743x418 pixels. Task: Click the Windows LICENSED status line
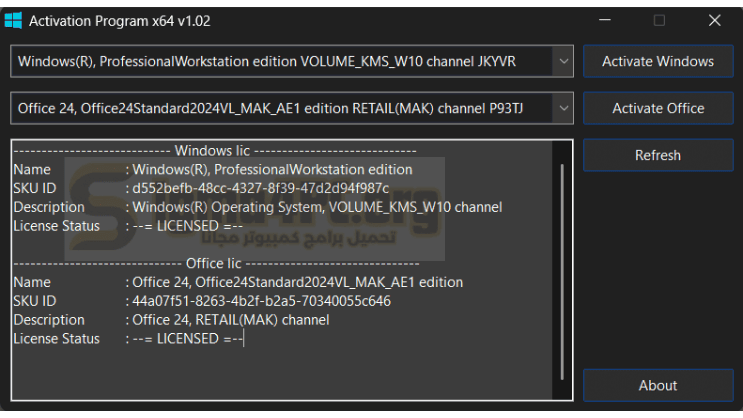128,226
